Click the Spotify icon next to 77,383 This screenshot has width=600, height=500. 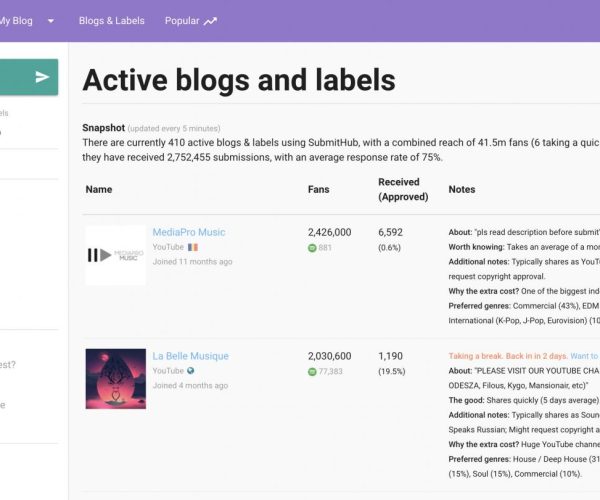[x=312, y=371]
